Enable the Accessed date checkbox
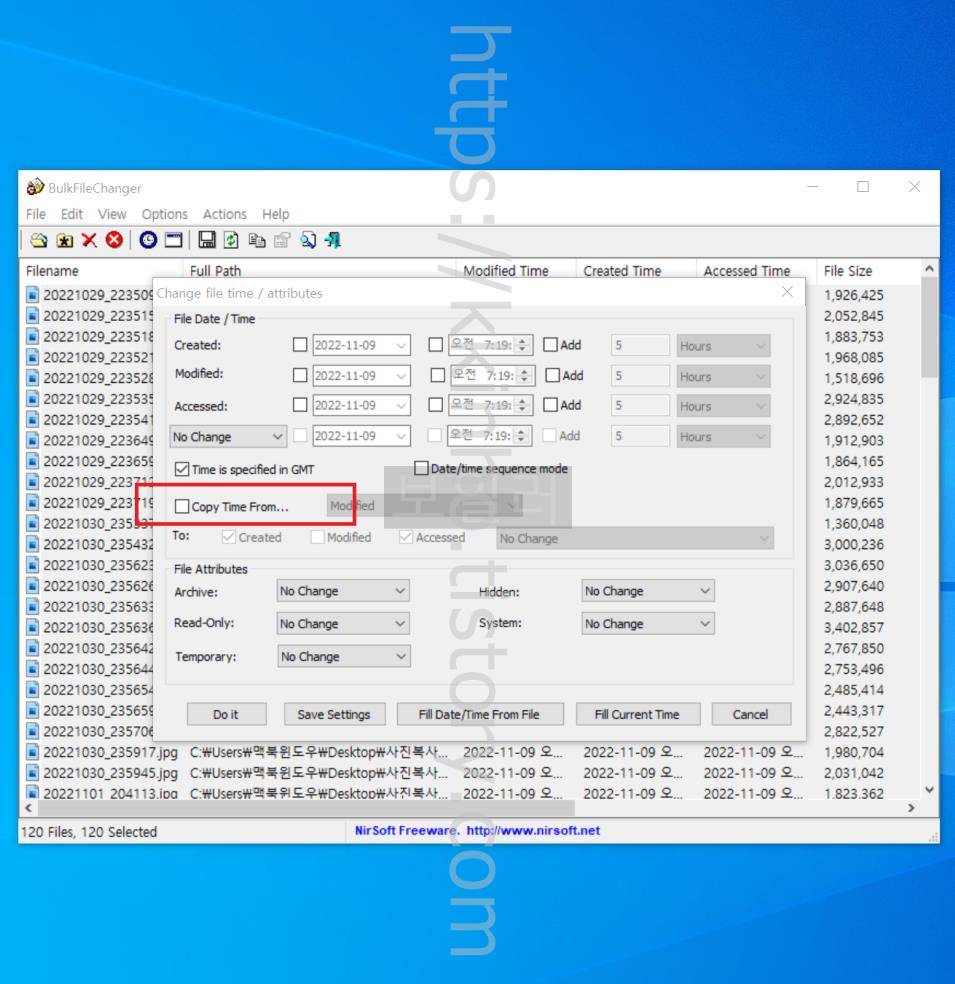Screen dimensions: 955x984 300,405
